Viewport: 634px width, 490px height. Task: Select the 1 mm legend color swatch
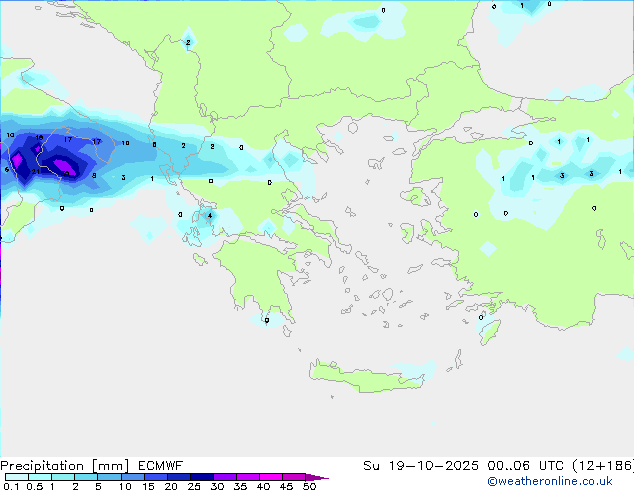tap(63, 477)
